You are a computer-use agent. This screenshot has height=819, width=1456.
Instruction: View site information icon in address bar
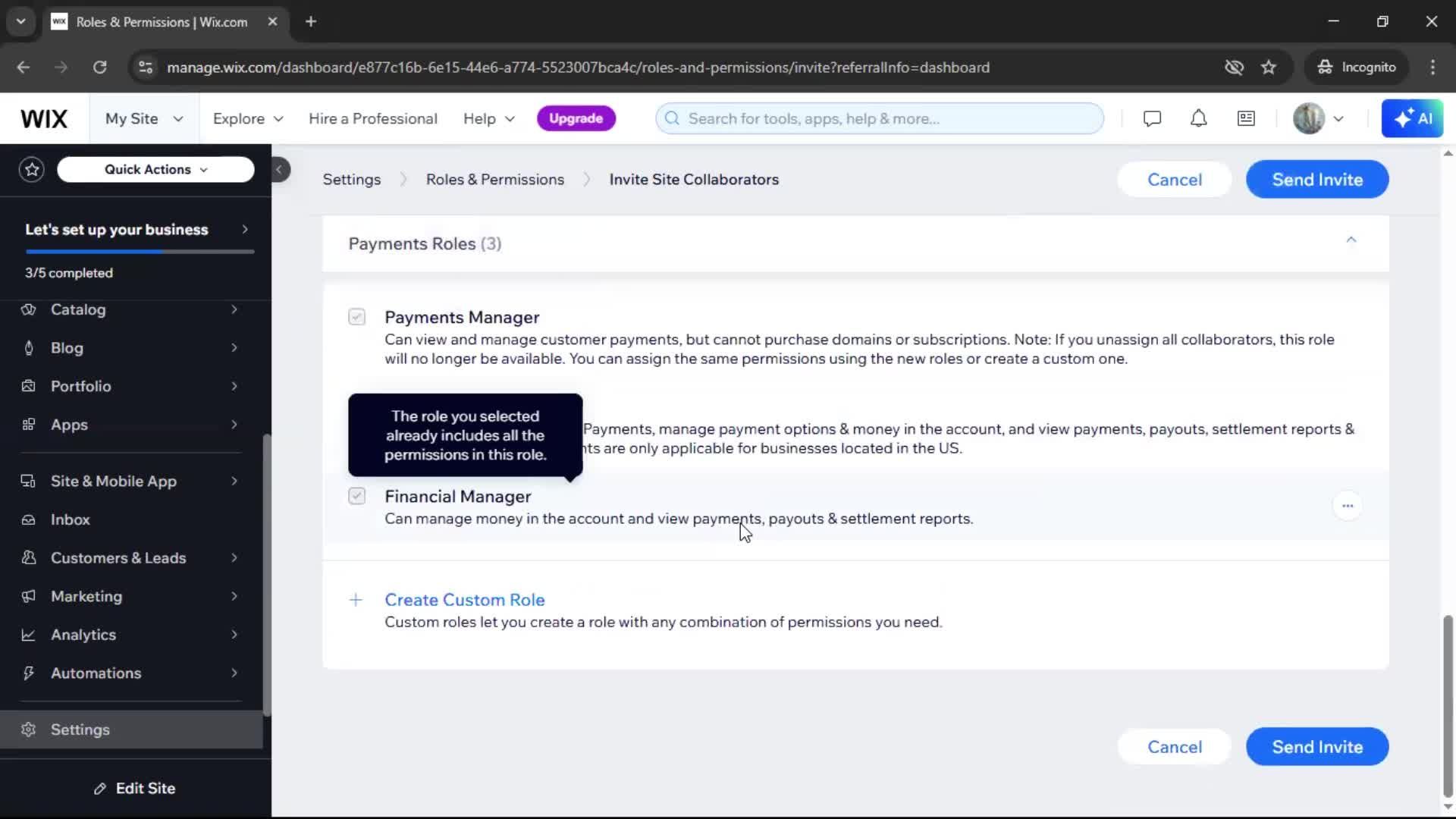(146, 67)
